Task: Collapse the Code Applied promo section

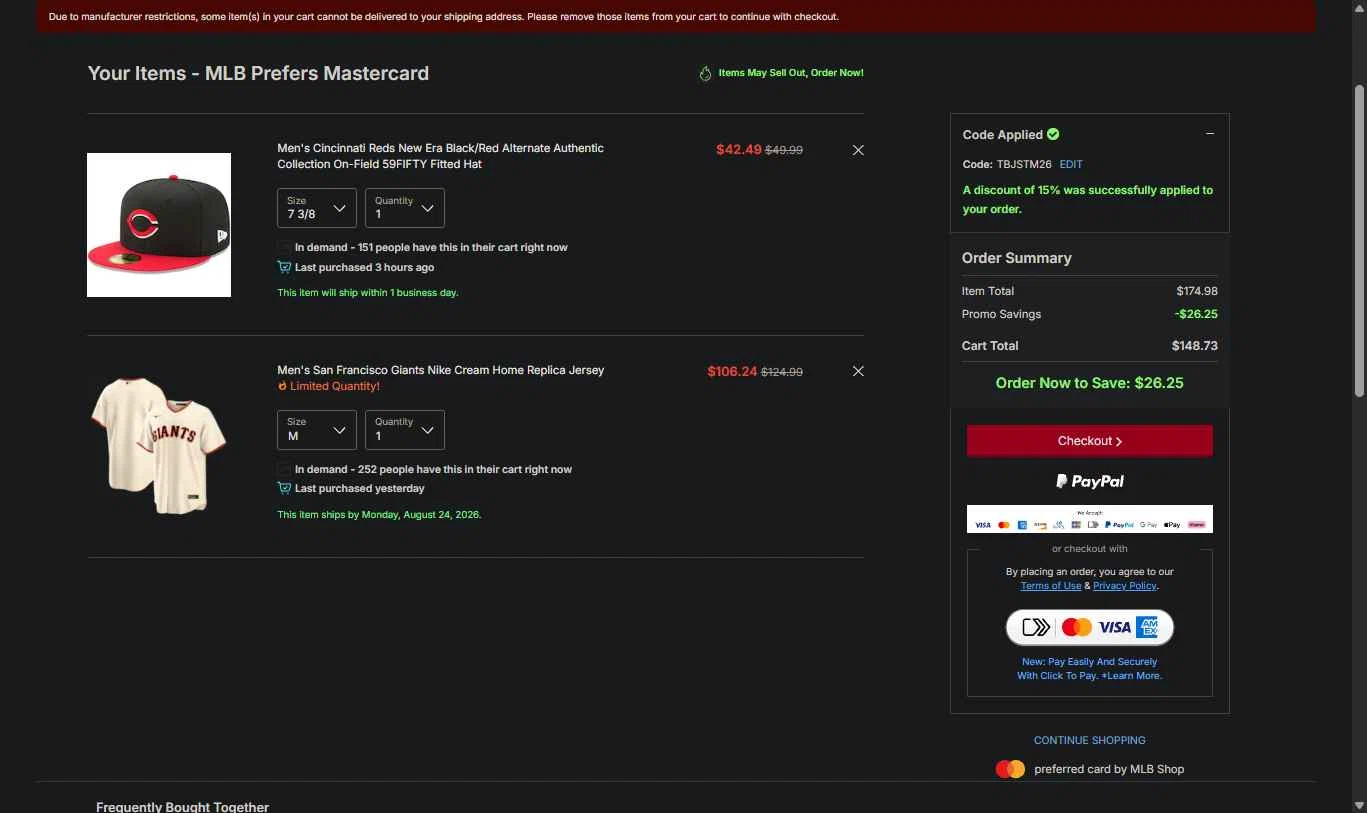Action: [1210, 134]
